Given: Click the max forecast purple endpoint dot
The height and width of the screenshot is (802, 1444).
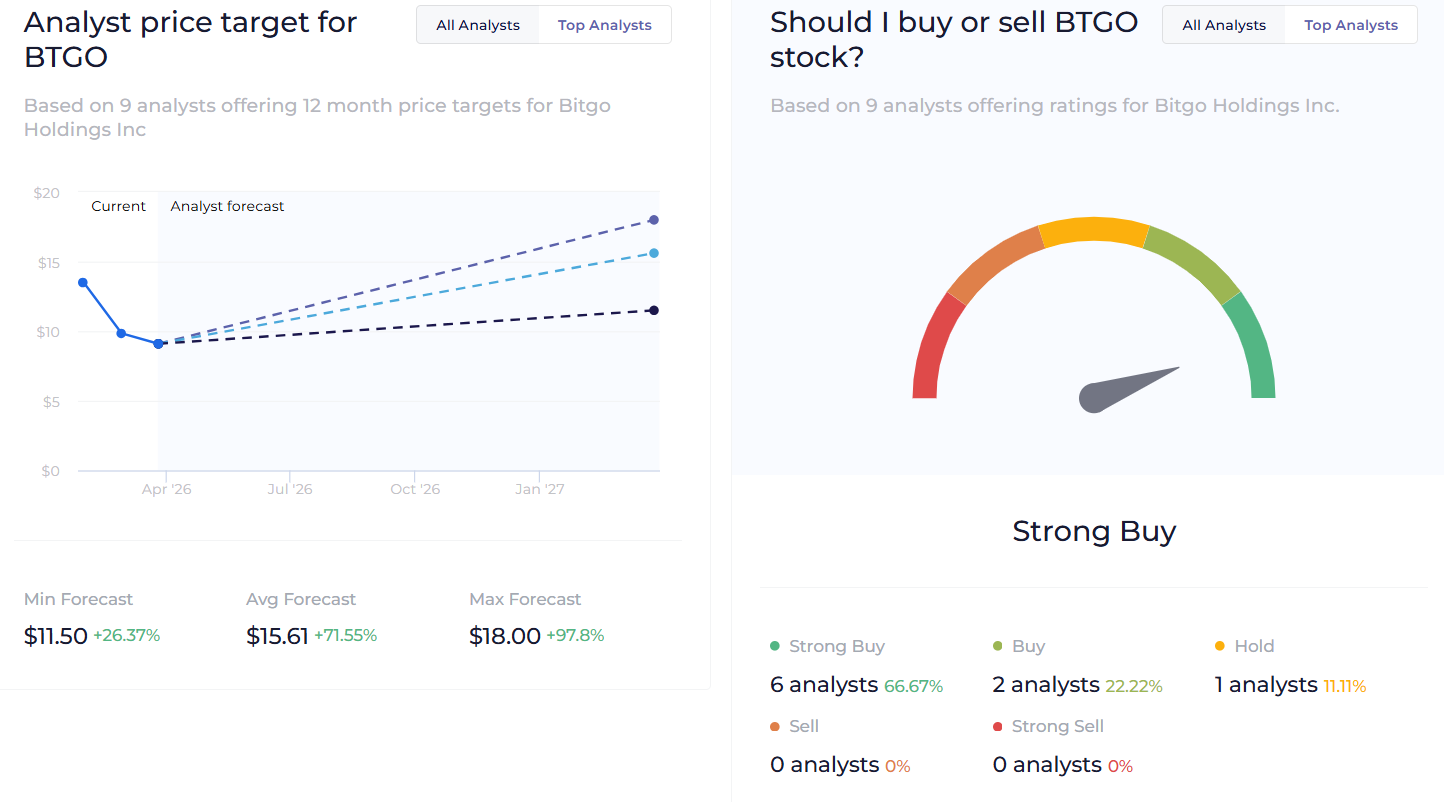Looking at the screenshot, I should click(x=654, y=220).
